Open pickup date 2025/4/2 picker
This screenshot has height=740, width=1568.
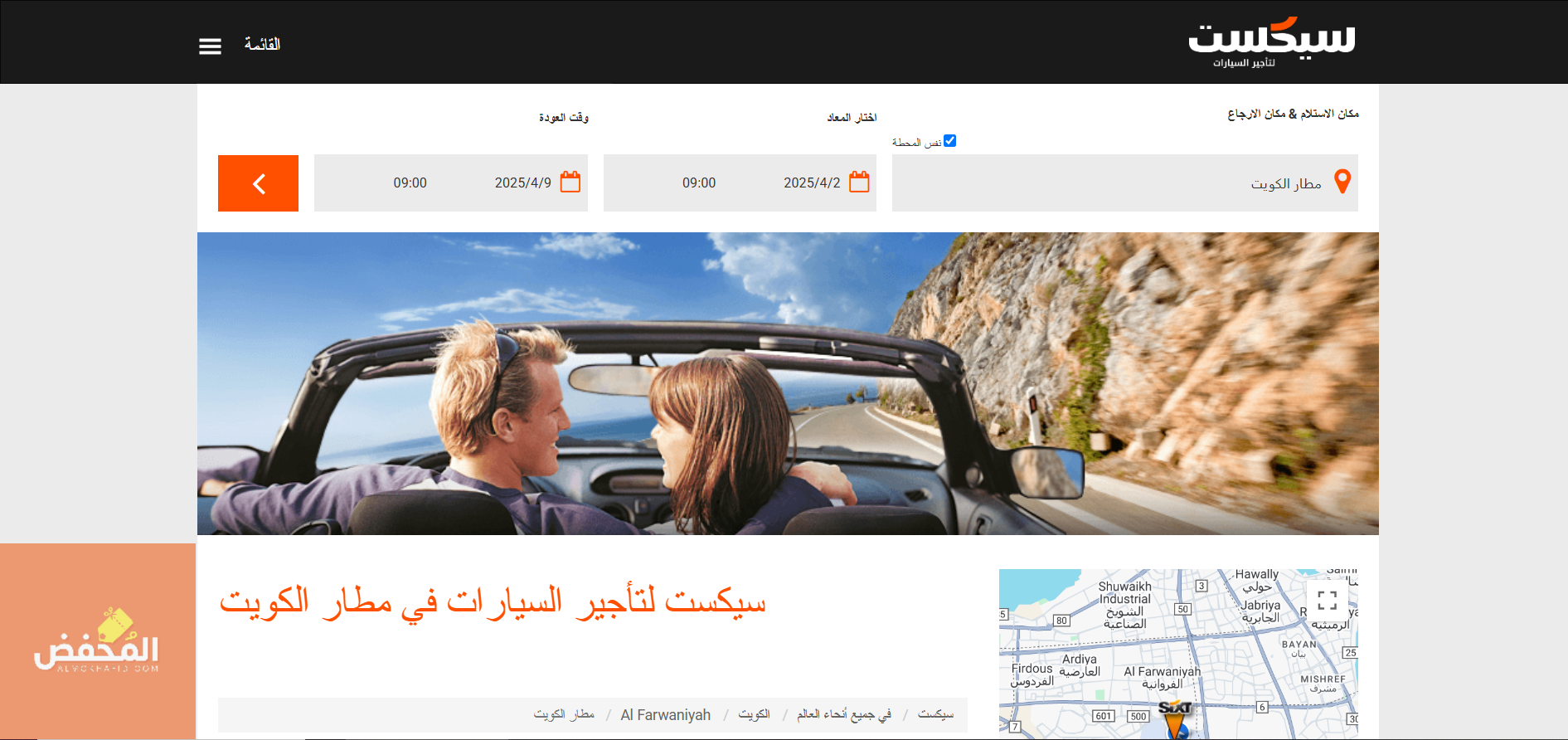pos(811,183)
